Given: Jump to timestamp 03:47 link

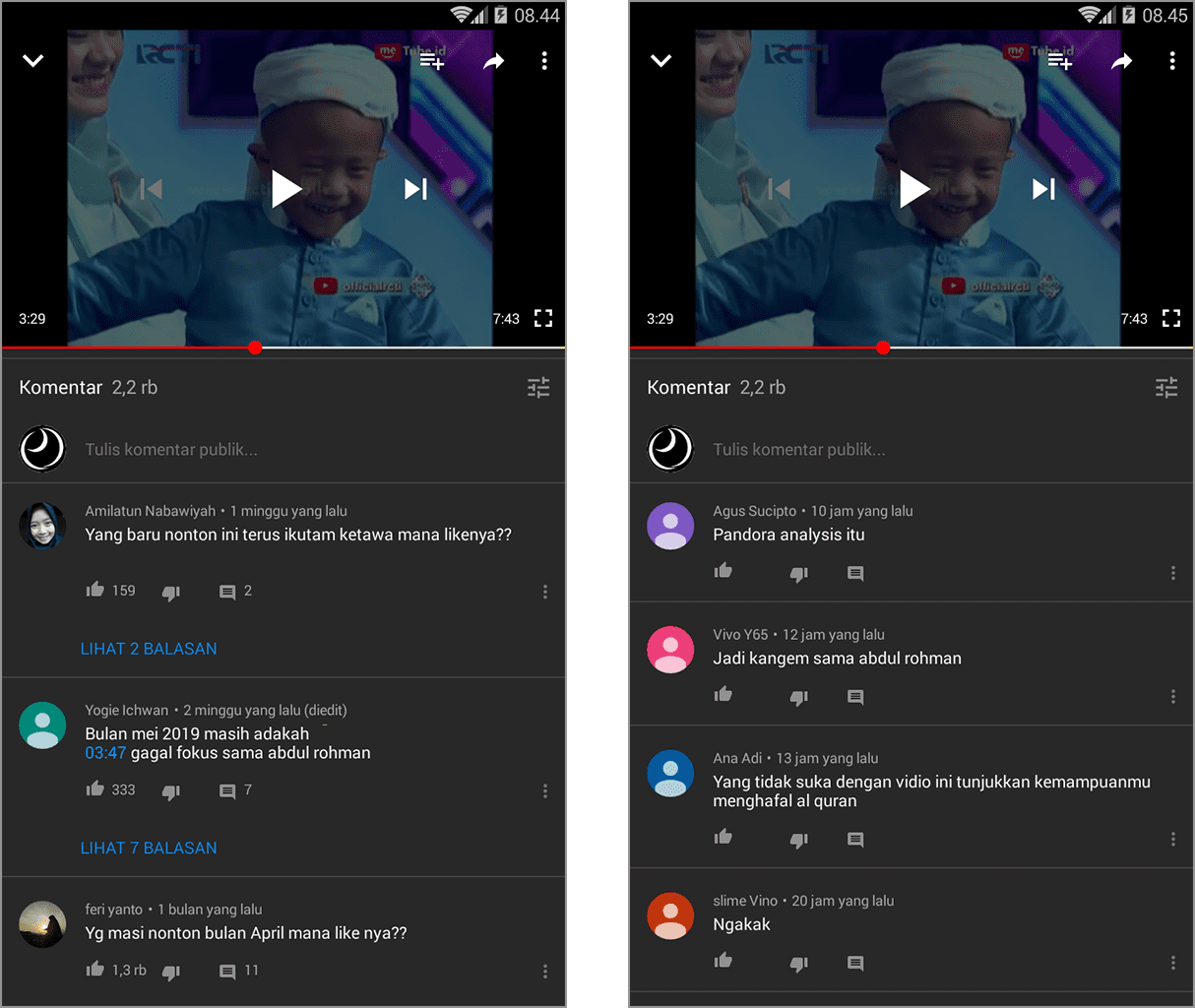Looking at the screenshot, I should (x=105, y=753).
